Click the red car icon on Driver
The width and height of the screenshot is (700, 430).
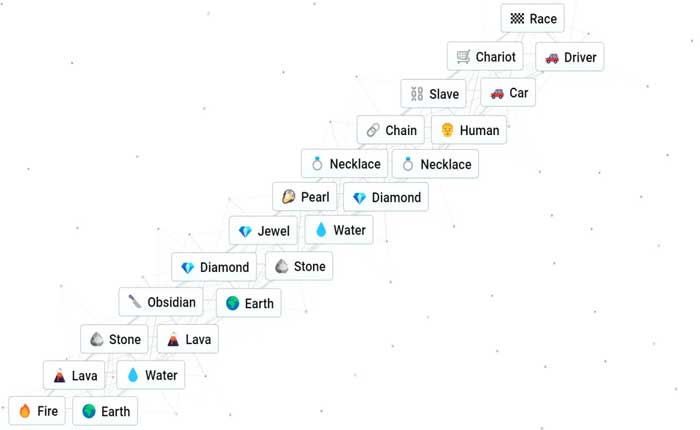point(552,58)
